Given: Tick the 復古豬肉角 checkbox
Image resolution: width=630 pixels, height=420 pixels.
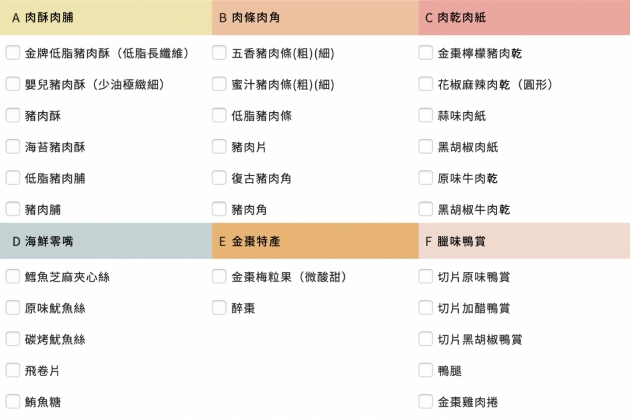Looking at the screenshot, I should click(x=220, y=178).
